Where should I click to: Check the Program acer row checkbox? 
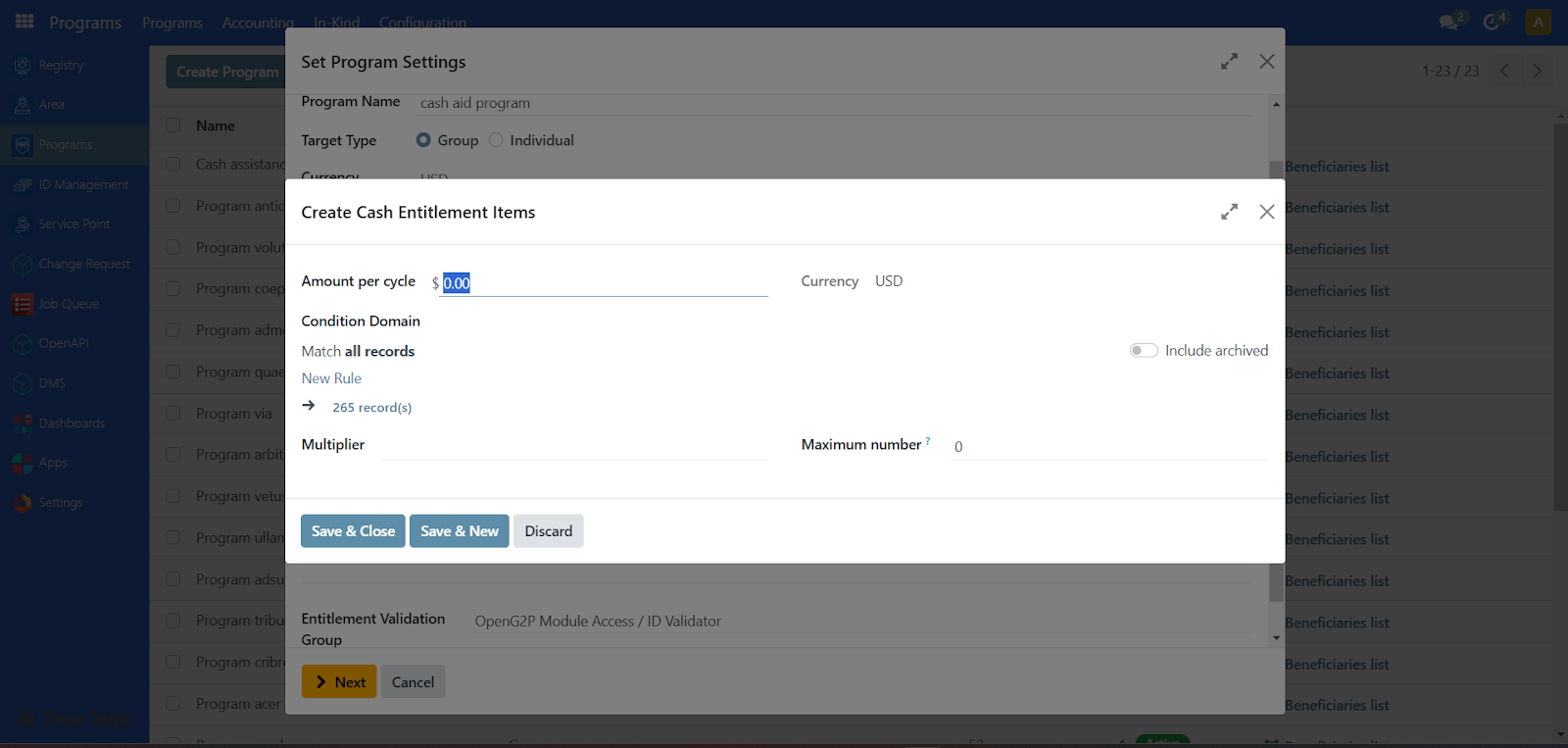(173, 704)
